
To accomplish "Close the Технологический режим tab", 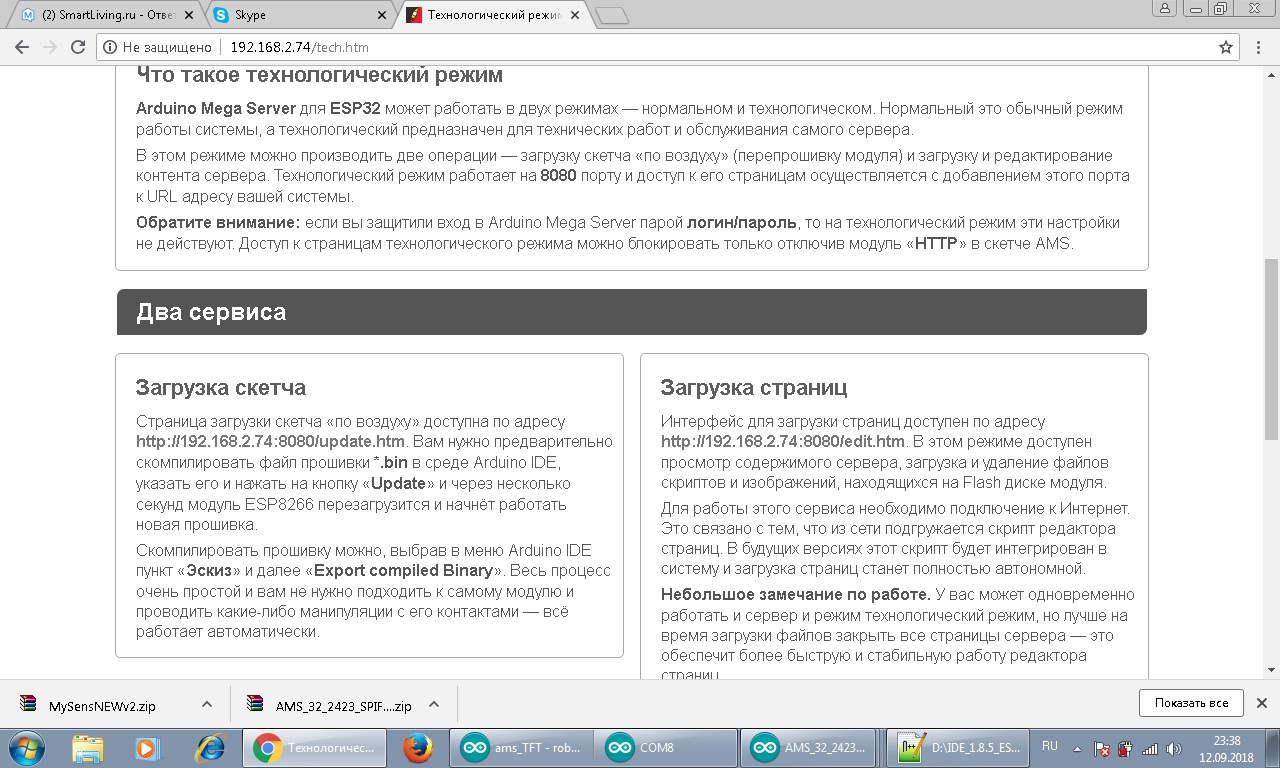I will pyautogui.click(x=574, y=15).
